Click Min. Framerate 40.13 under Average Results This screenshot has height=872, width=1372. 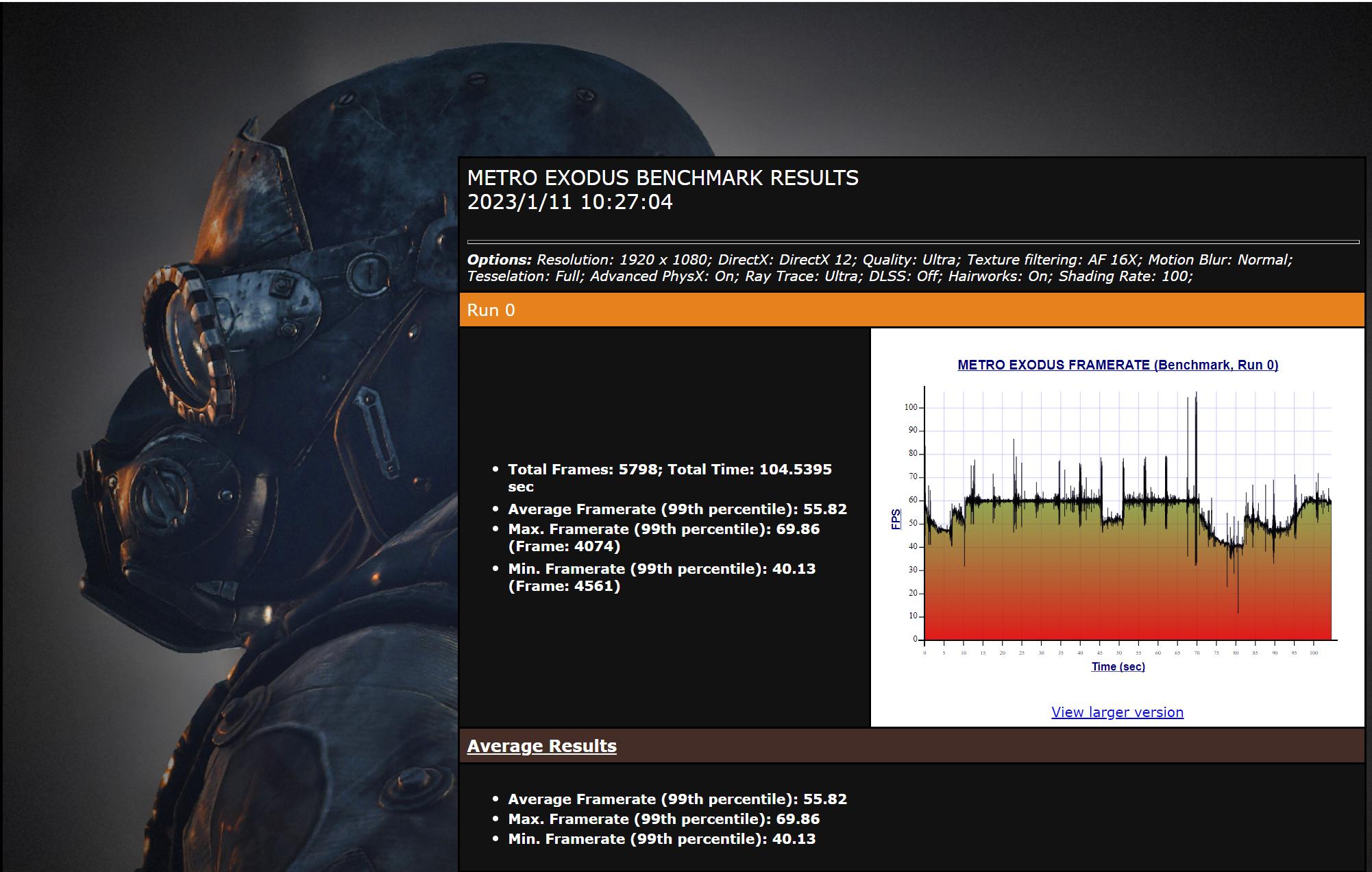(x=661, y=839)
